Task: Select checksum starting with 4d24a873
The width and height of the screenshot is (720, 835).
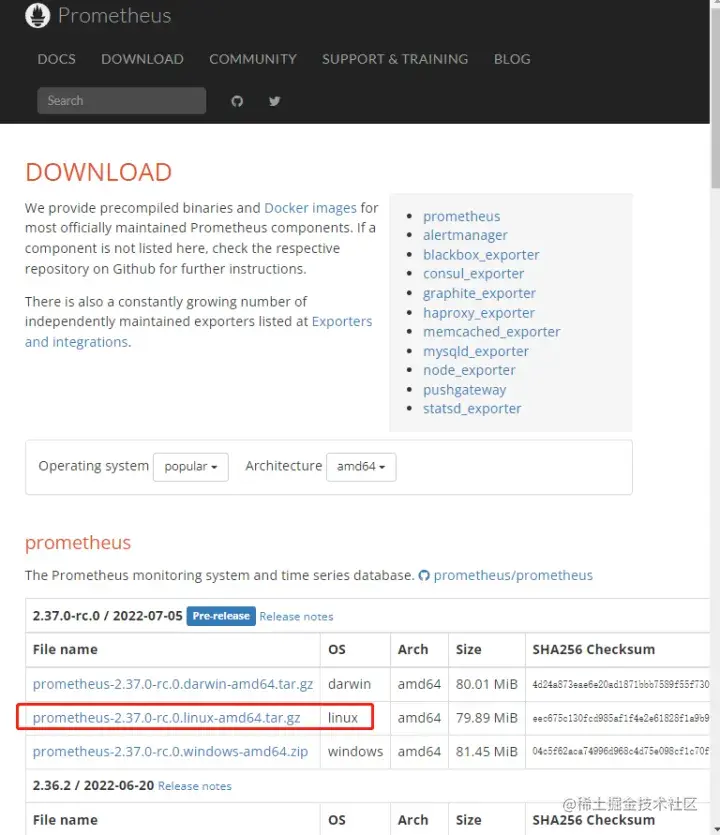Action: pyautogui.click(x=620, y=684)
